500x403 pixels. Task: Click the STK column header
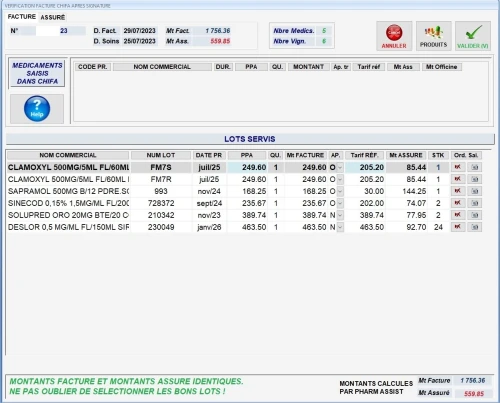click(438, 155)
